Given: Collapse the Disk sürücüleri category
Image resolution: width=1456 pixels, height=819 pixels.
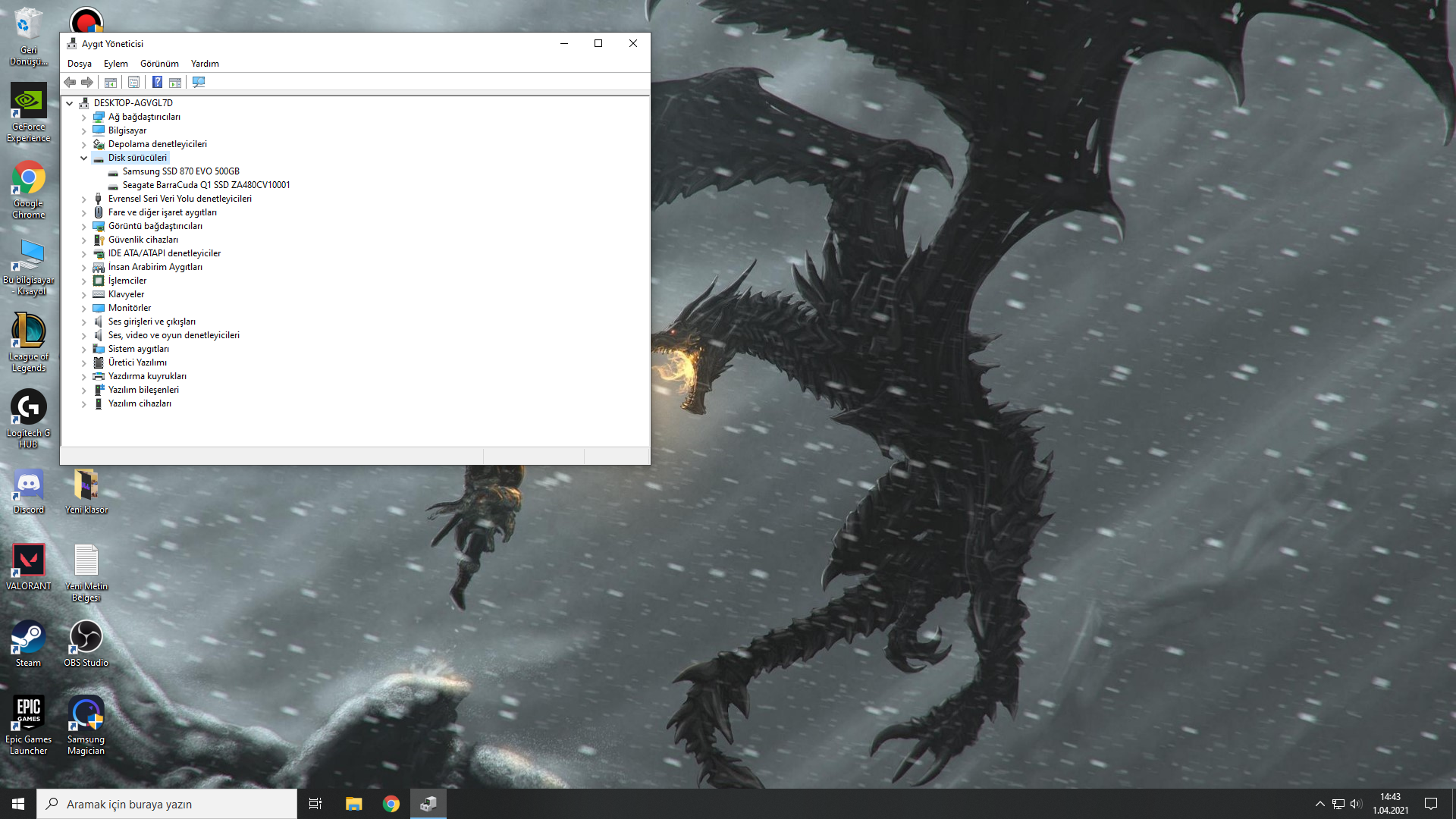Looking at the screenshot, I should [84, 158].
